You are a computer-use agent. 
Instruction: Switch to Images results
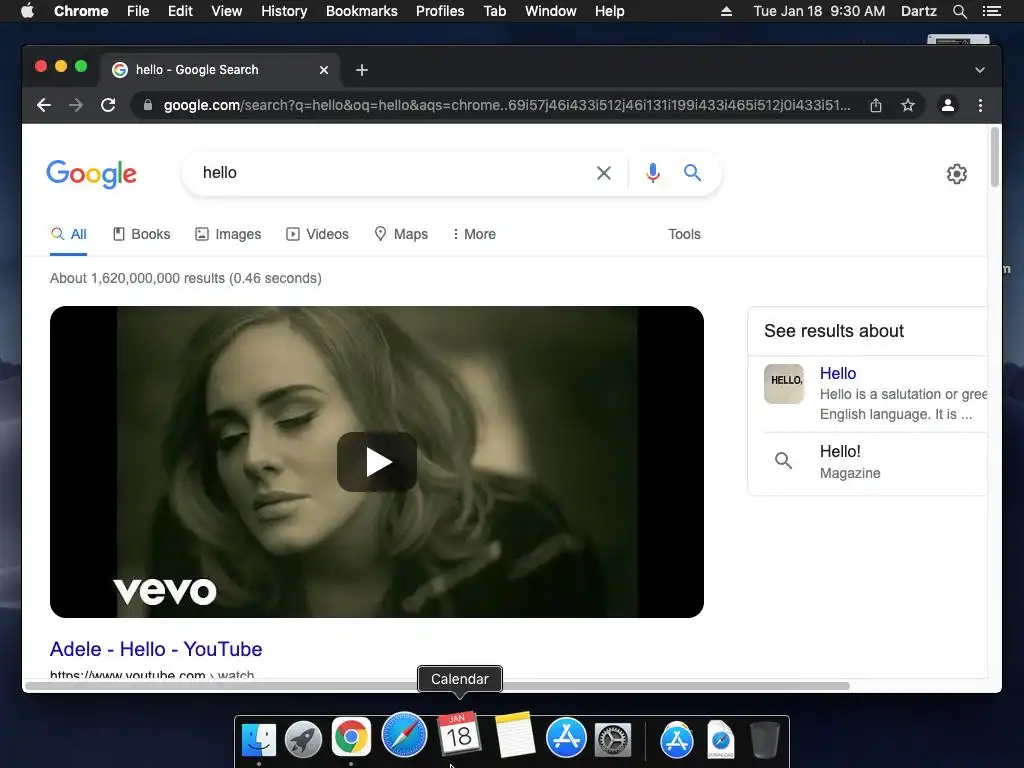click(228, 234)
